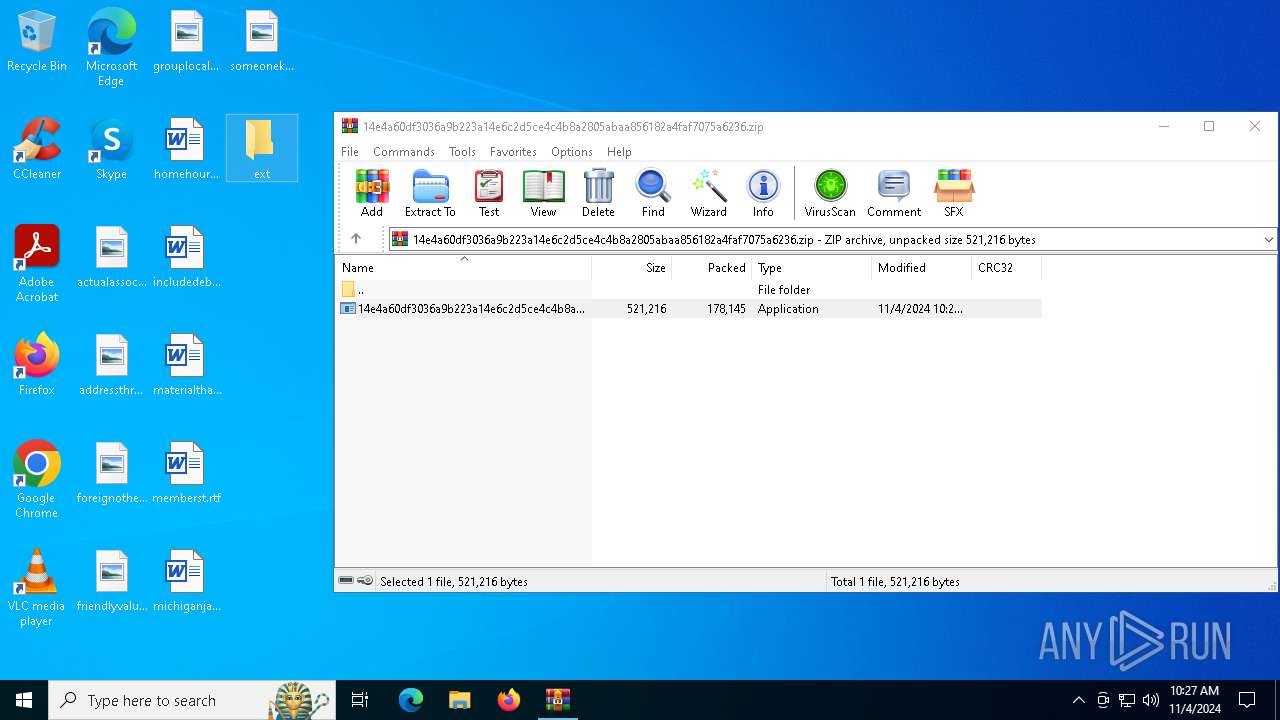Click the taskbar clock showing 10:27 AM
1280x720 pixels.
click(1195, 700)
